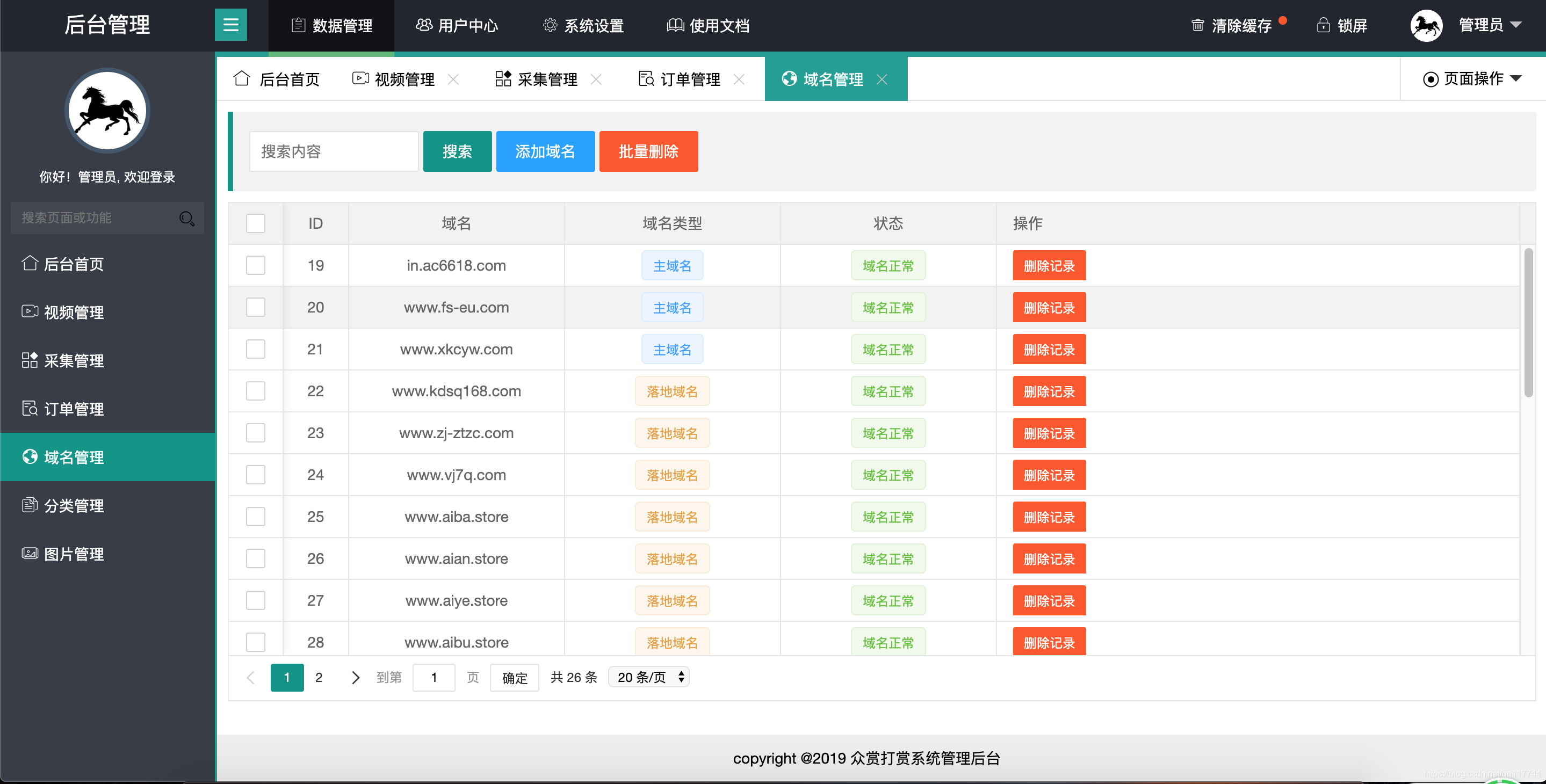The height and width of the screenshot is (784, 1546).
Task: Click the page number jump input box
Action: tap(434, 677)
